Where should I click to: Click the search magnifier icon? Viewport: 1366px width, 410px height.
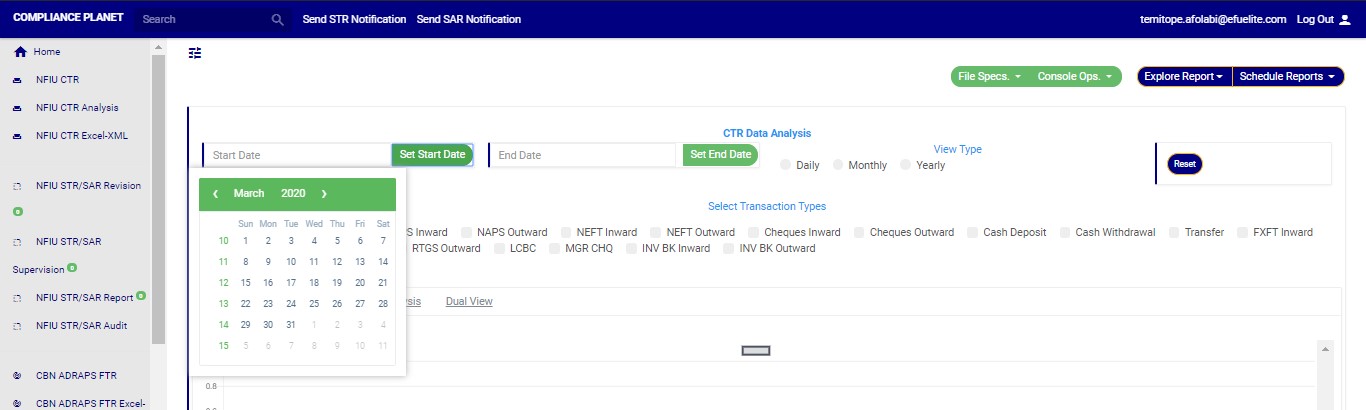click(278, 19)
